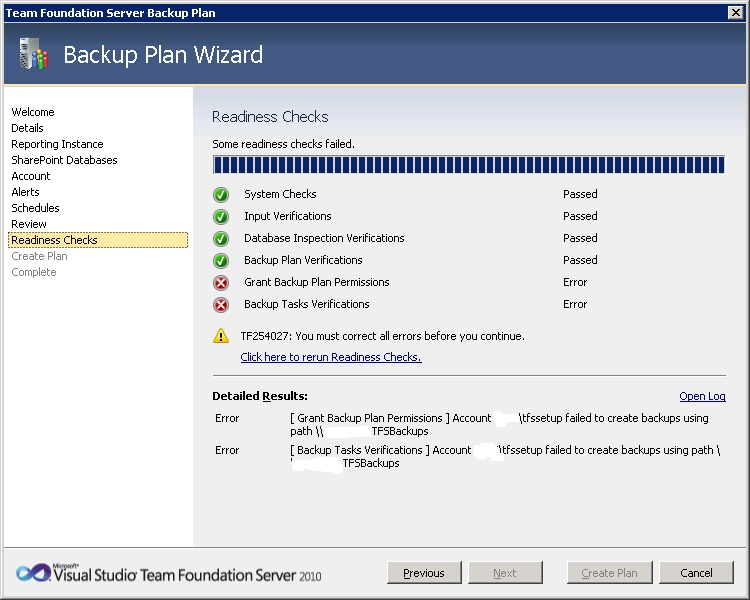Click the passed icon for Backup Plan Verifications
The image size is (750, 600).
[221, 261]
